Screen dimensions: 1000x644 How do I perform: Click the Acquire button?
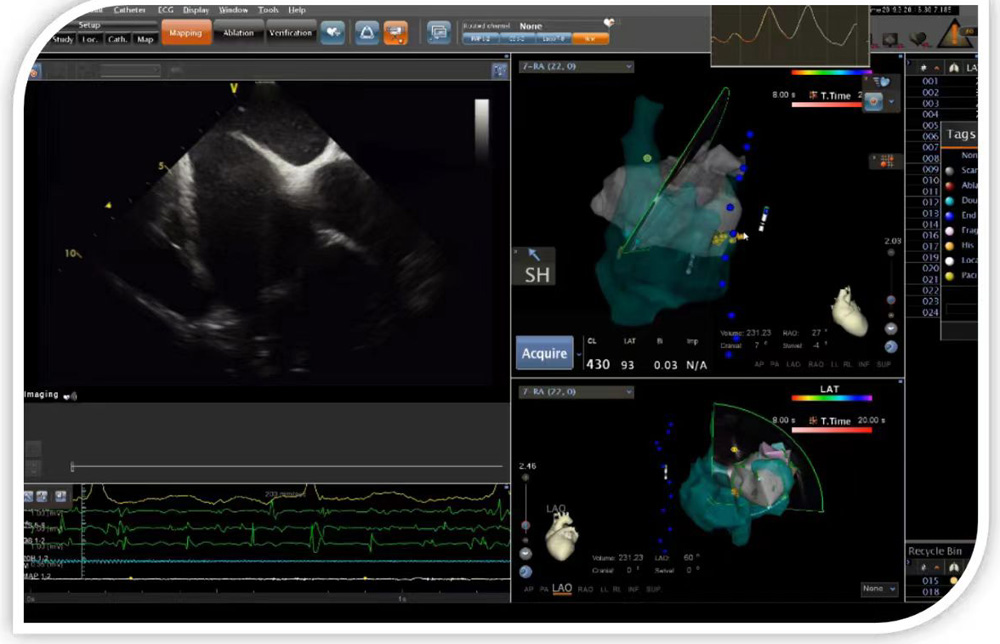(x=545, y=353)
